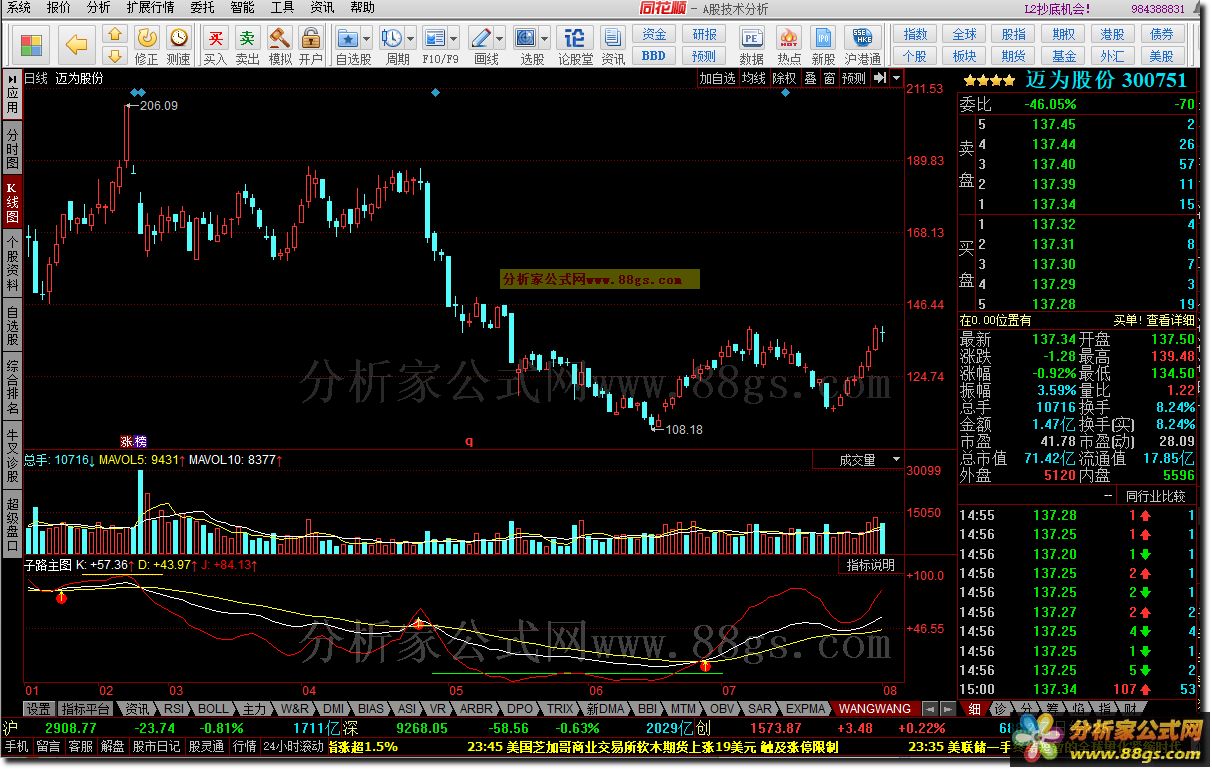Click the 查看详细 view details link
This screenshot has height=769, width=1212.
1170,320
